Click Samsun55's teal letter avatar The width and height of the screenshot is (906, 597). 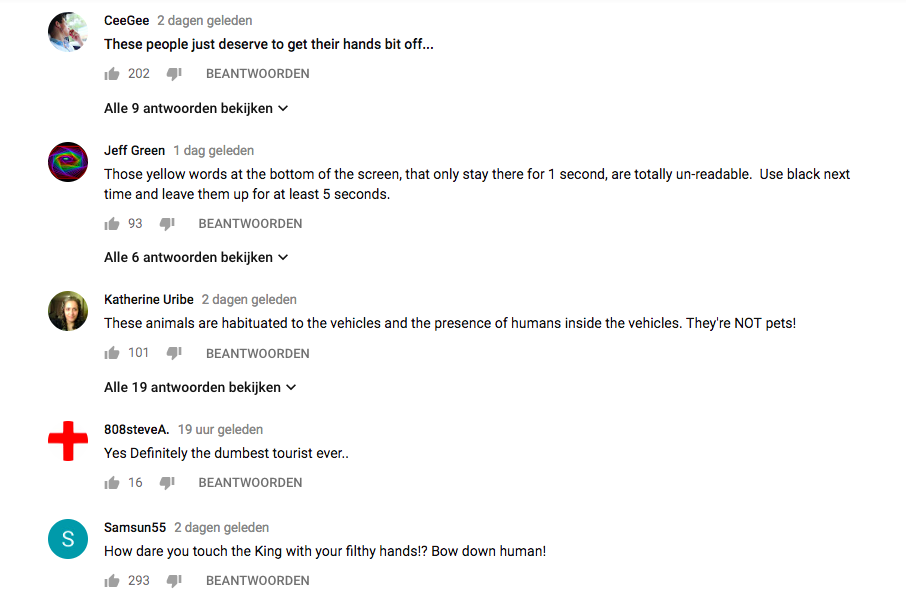pos(68,540)
